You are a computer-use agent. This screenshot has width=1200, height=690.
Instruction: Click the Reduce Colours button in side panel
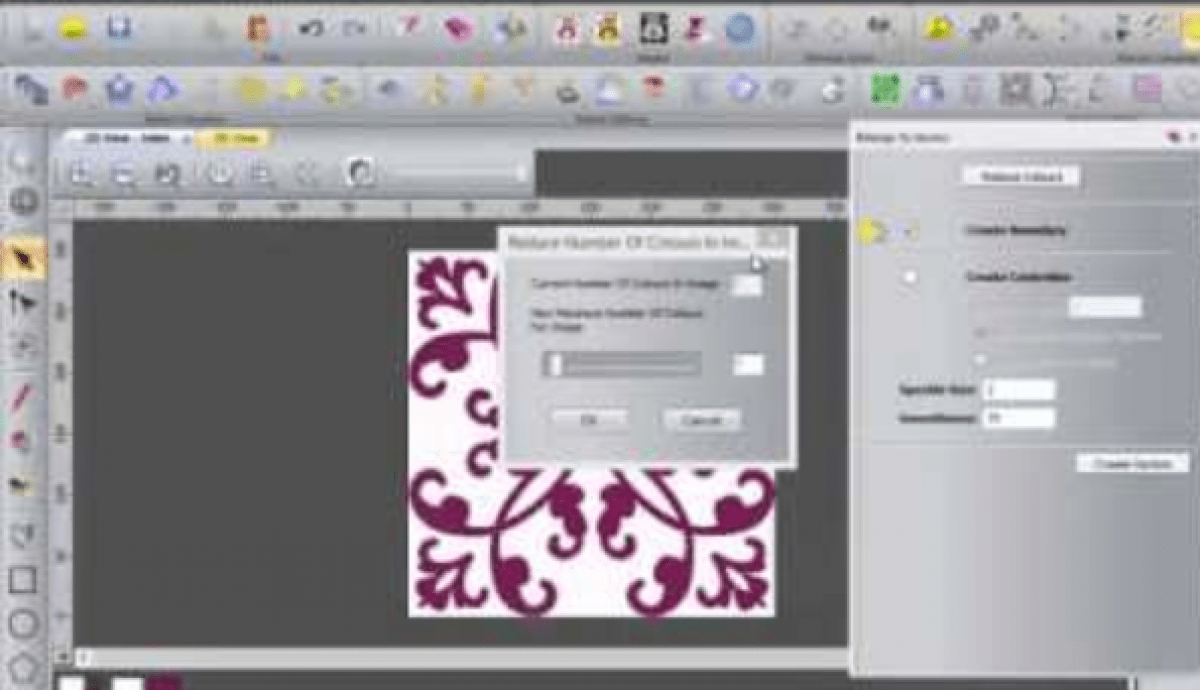tap(1021, 177)
